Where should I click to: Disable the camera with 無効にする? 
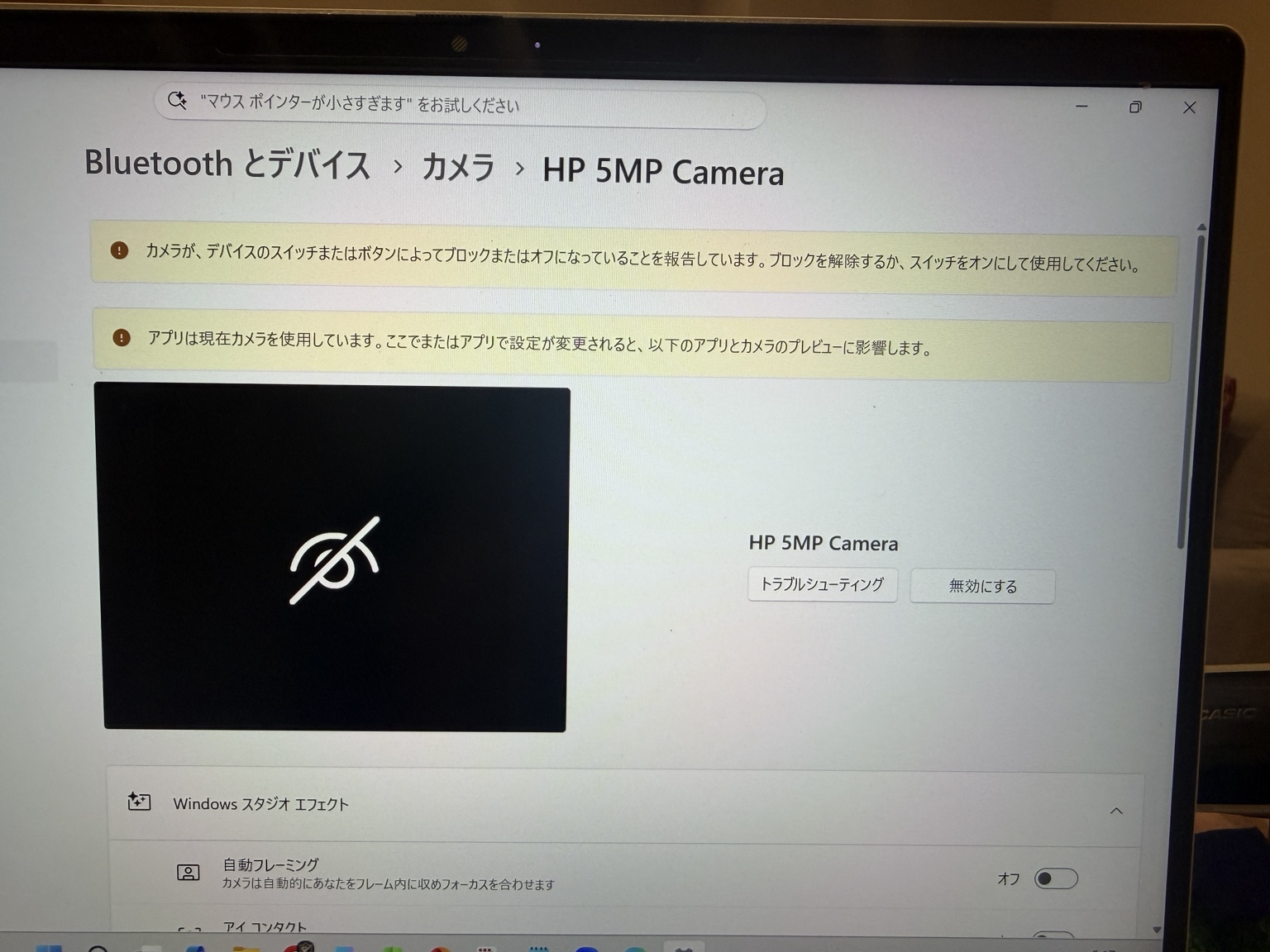coord(983,586)
